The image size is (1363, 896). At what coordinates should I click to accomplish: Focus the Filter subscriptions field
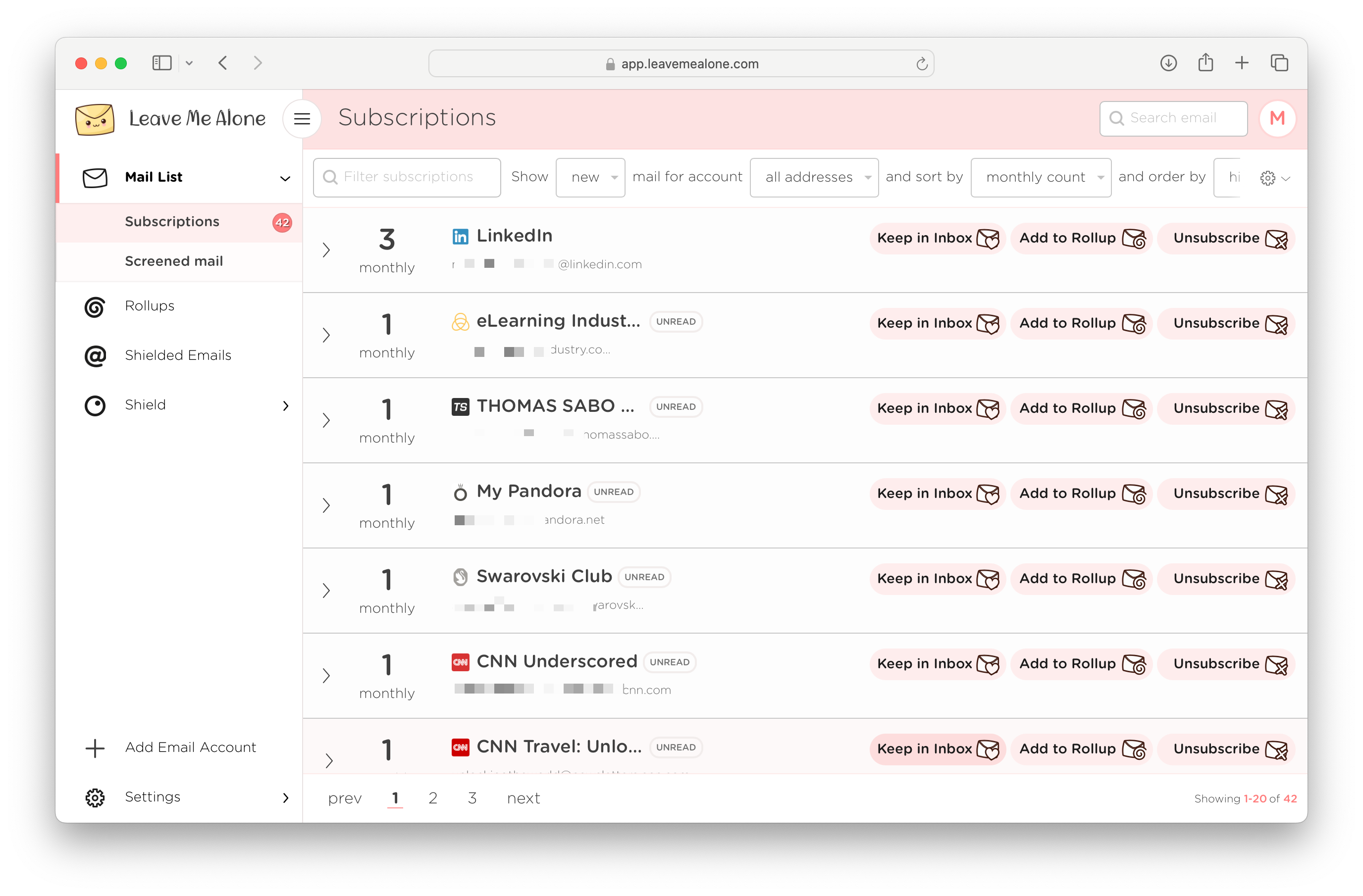pos(407,178)
